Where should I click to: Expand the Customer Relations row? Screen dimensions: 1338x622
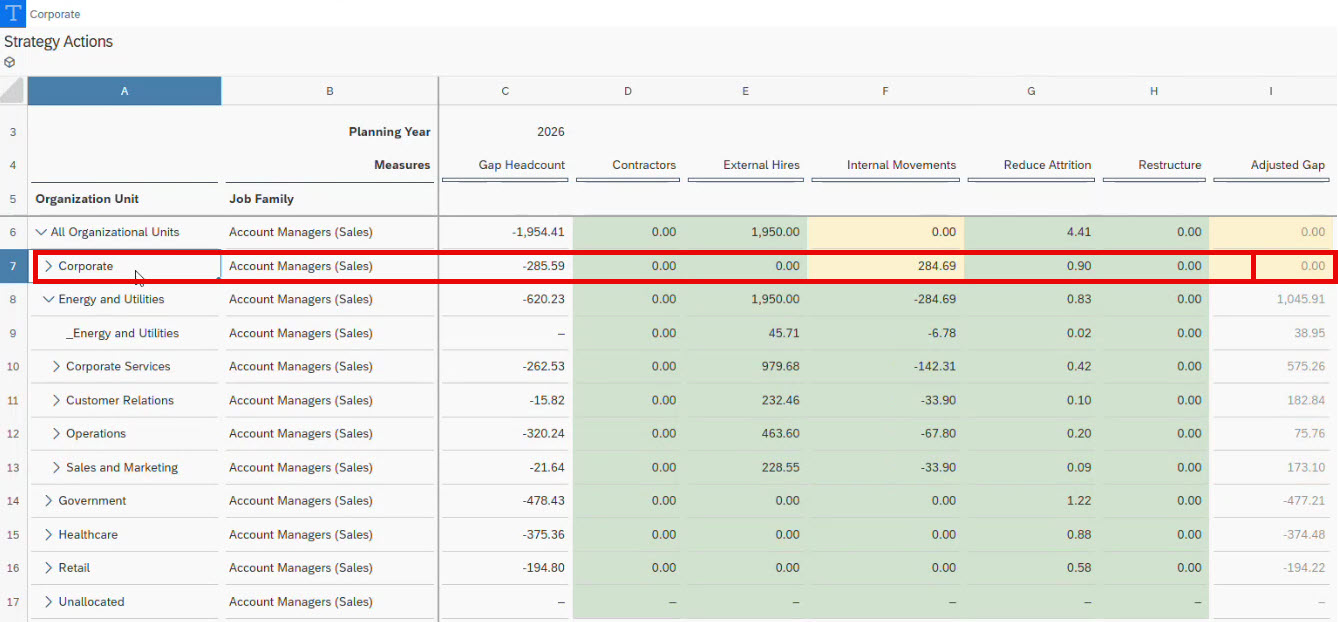(56, 400)
